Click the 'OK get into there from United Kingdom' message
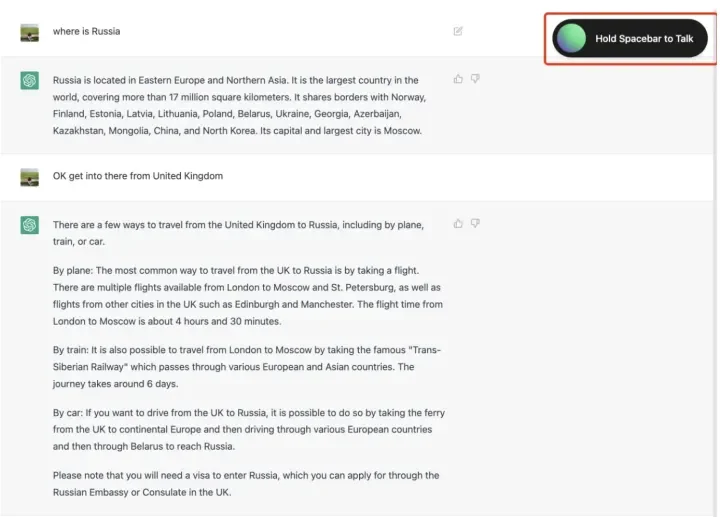 tap(138, 176)
